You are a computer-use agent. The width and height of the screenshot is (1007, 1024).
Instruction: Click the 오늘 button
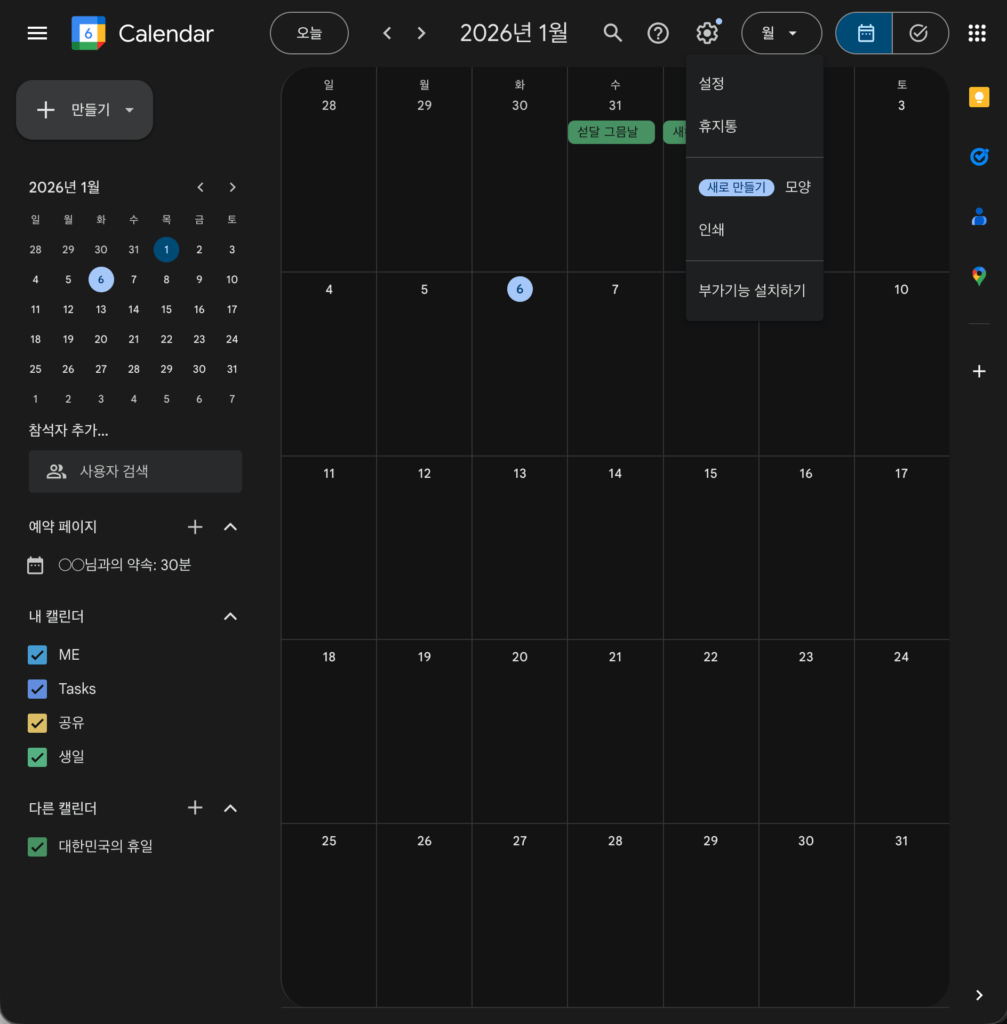coord(309,33)
